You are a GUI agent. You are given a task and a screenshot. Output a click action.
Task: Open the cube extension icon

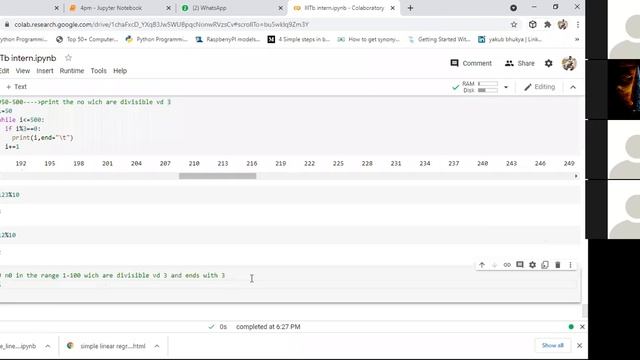[x=533, y=24]
